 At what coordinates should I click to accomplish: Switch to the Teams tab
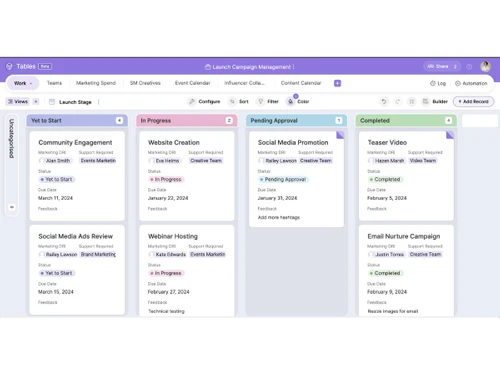[54, 83]
